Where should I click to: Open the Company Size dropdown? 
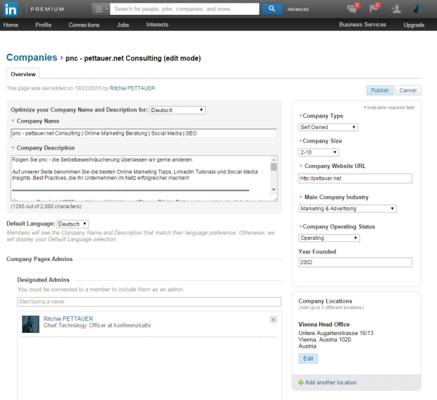(x=319, y=152)
